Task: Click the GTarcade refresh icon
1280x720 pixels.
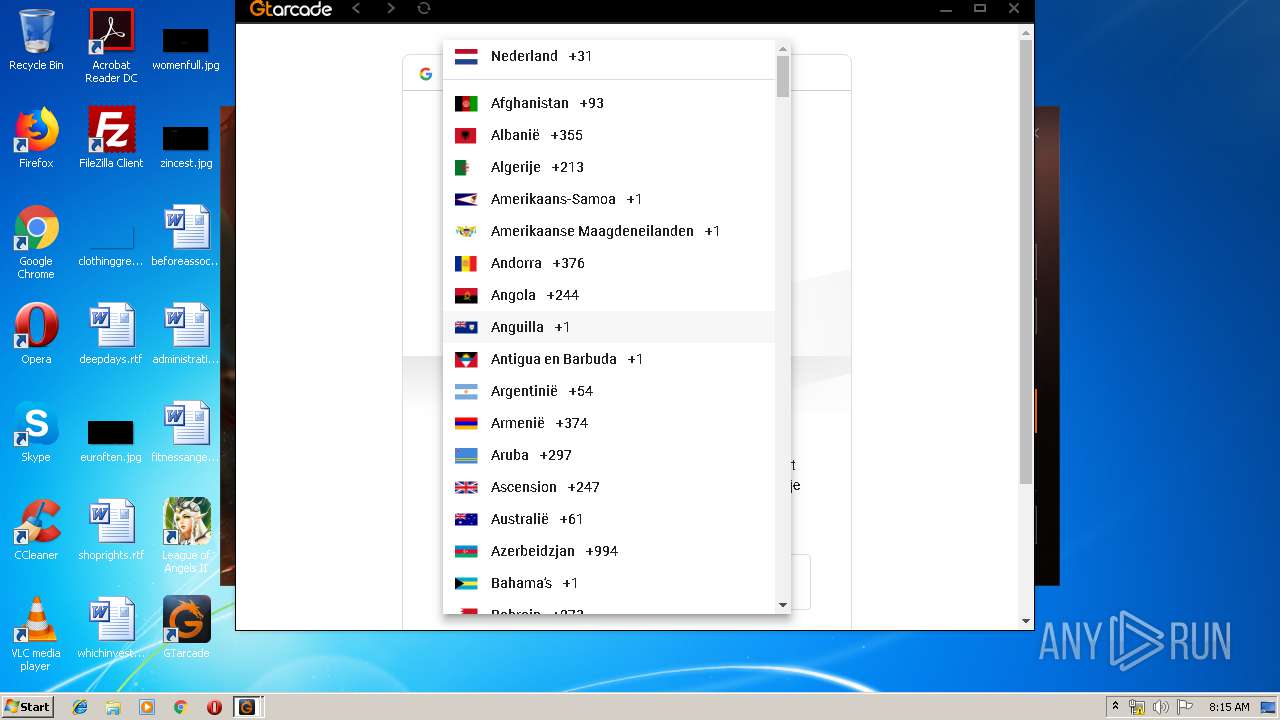Action: coord(424,8)
